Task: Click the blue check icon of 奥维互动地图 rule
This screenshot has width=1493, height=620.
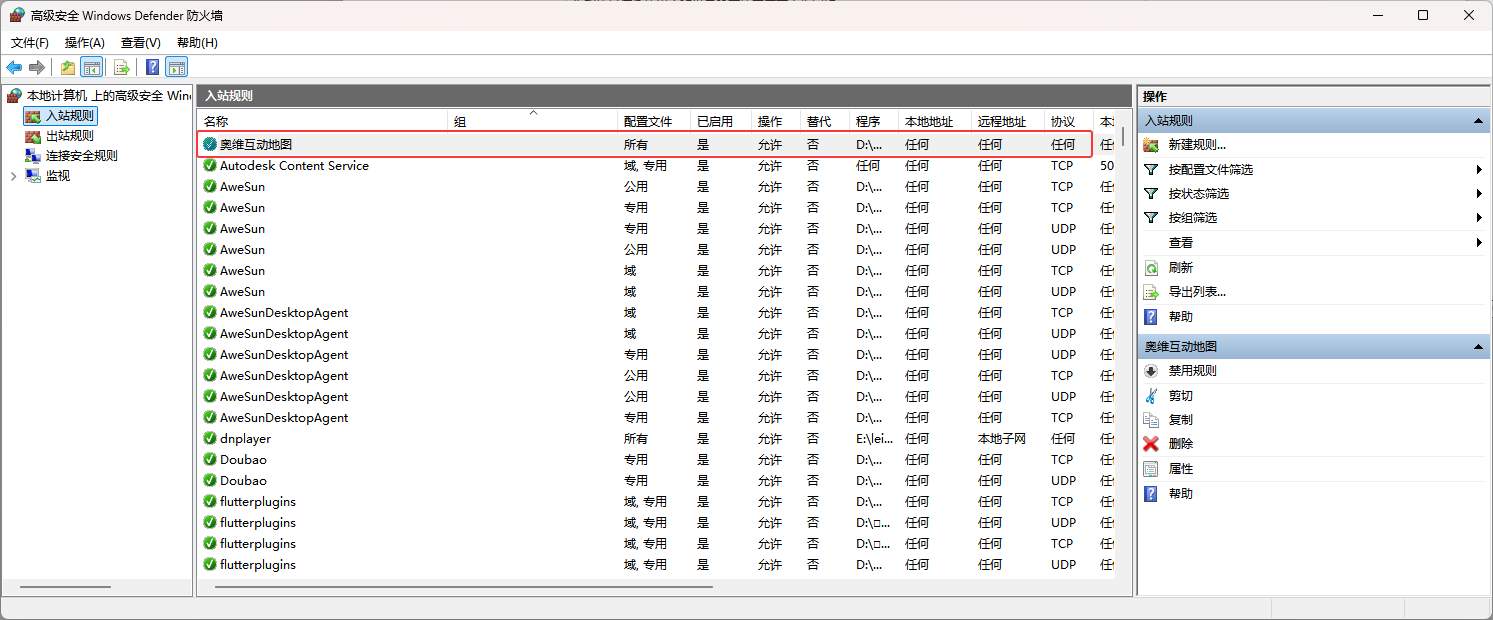Action: coord(210,145)
